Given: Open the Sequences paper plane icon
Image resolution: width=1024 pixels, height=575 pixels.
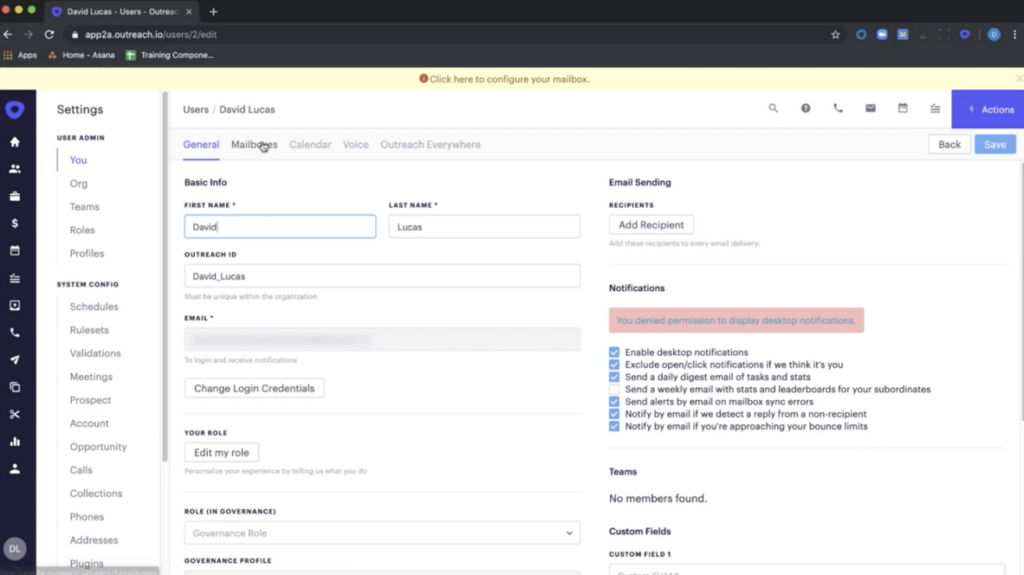Looking at the screenshot, I should coord(14,360).
